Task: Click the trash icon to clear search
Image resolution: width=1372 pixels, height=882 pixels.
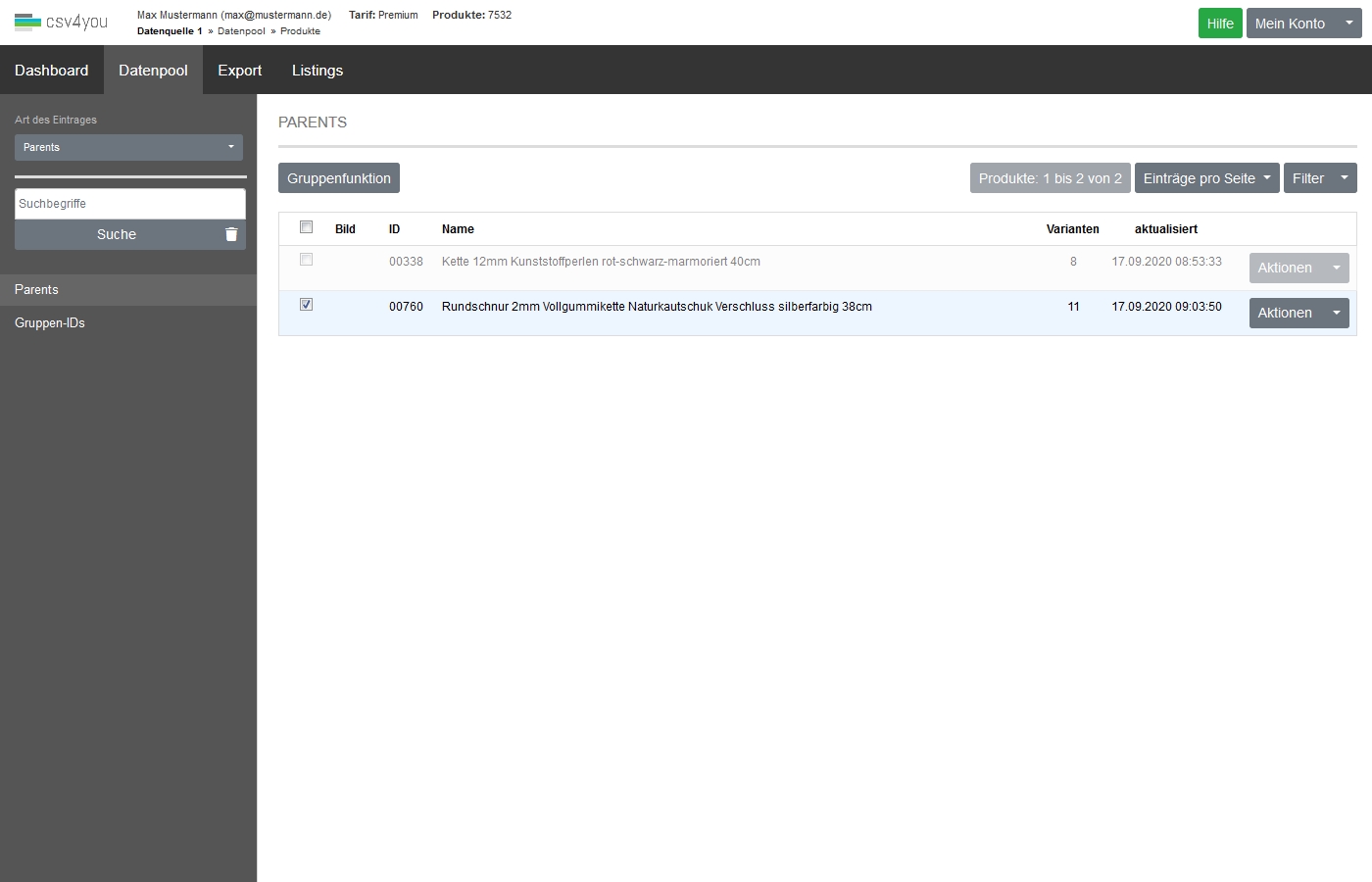Action: pos(231,234)
